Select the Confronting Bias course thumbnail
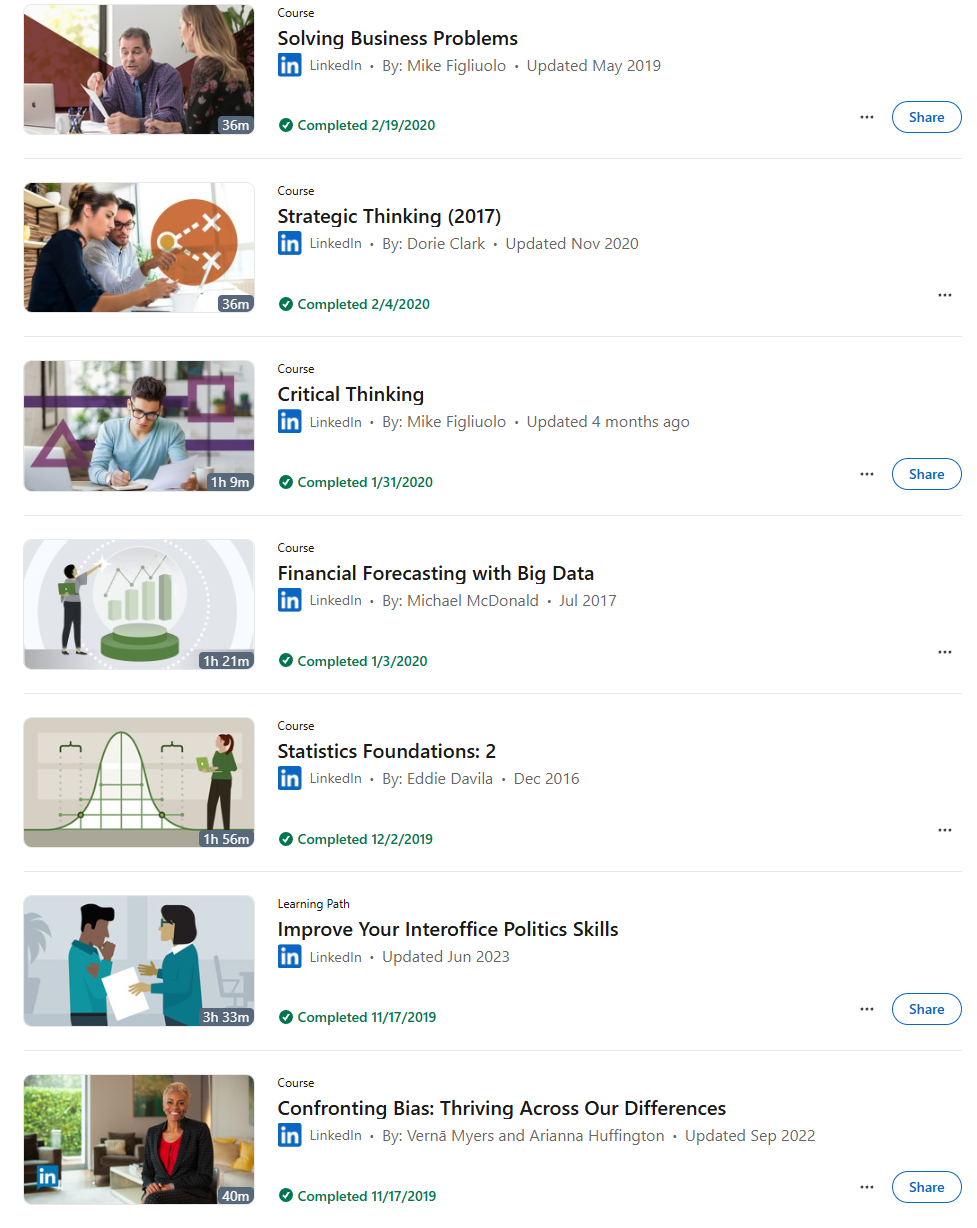The image size is (977, 1228). pyautogui.click(x=139, y=1139)
